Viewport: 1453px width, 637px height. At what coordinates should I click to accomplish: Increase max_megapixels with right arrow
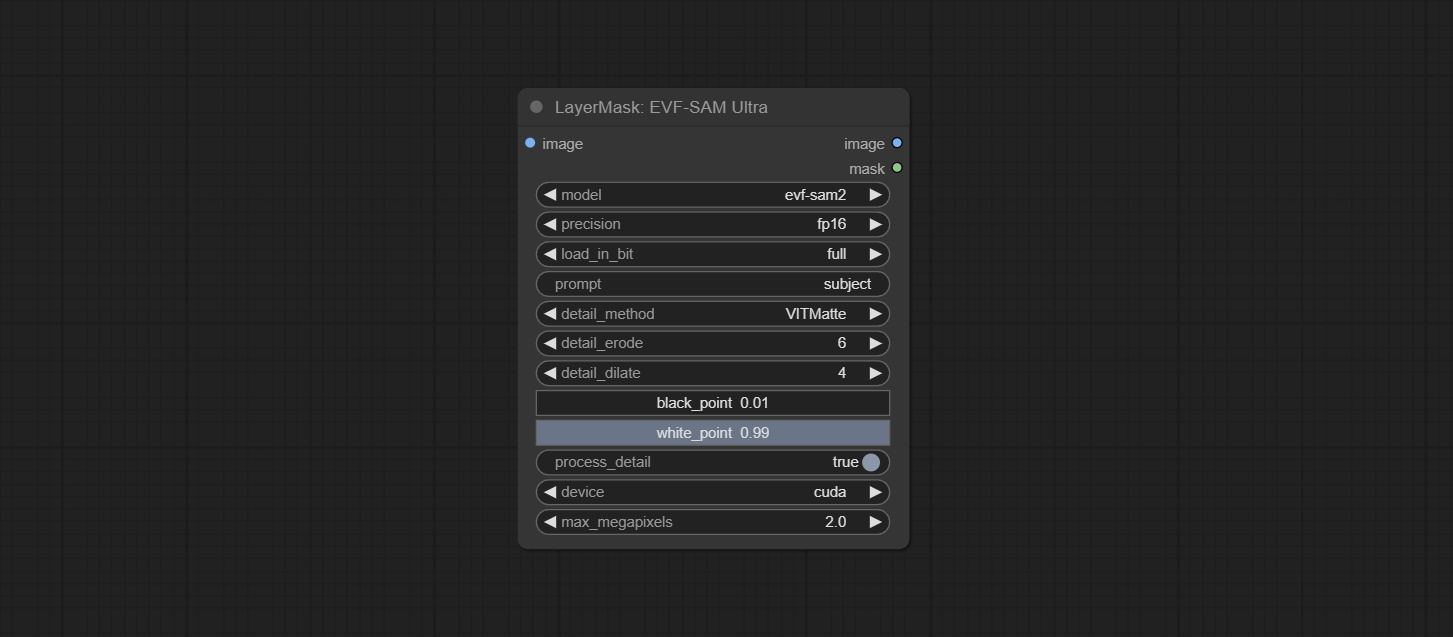click(x=875, y=522)
